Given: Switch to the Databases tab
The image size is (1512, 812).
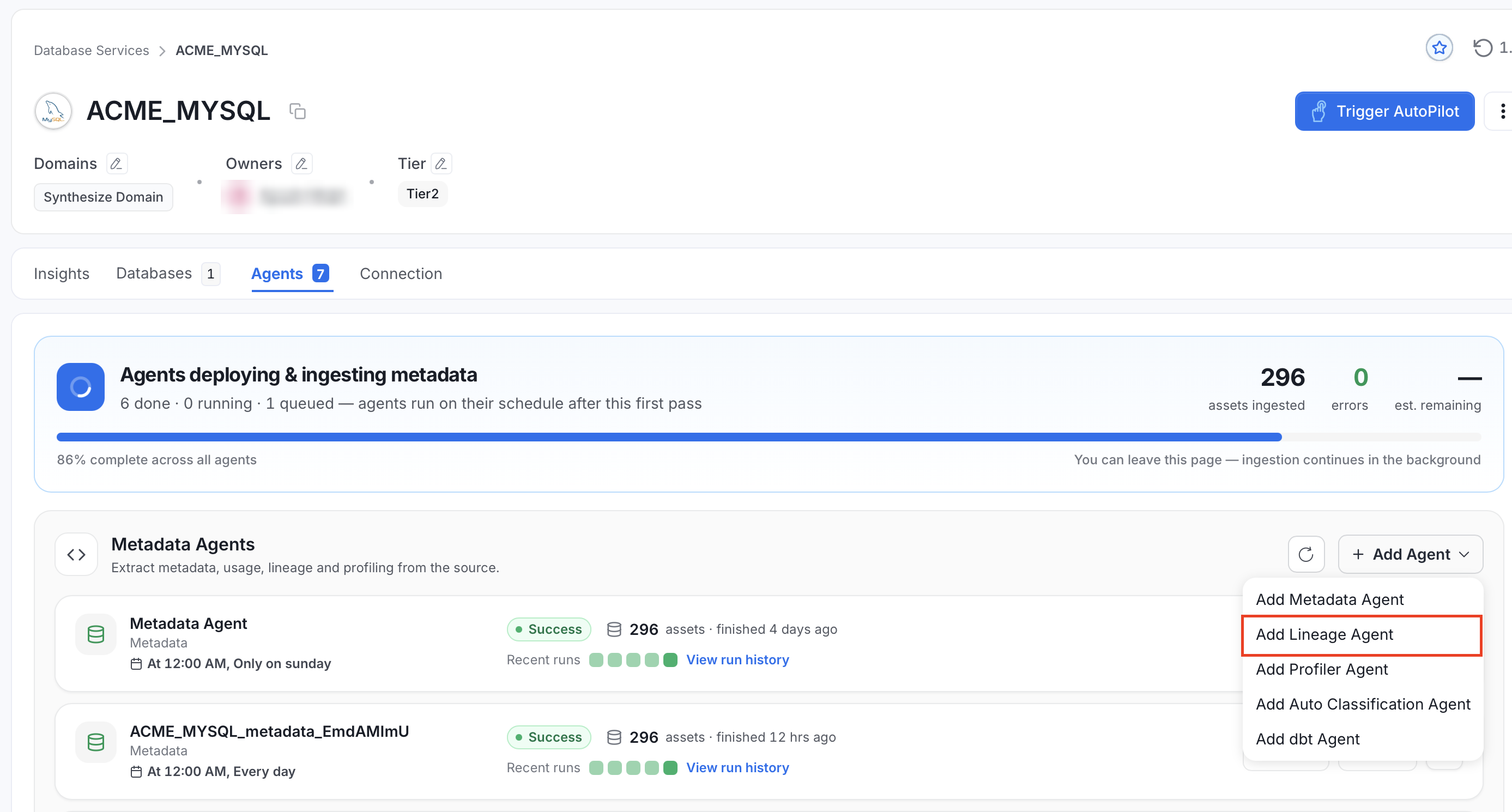Looking at the screenshot, I should click(168, 274).
